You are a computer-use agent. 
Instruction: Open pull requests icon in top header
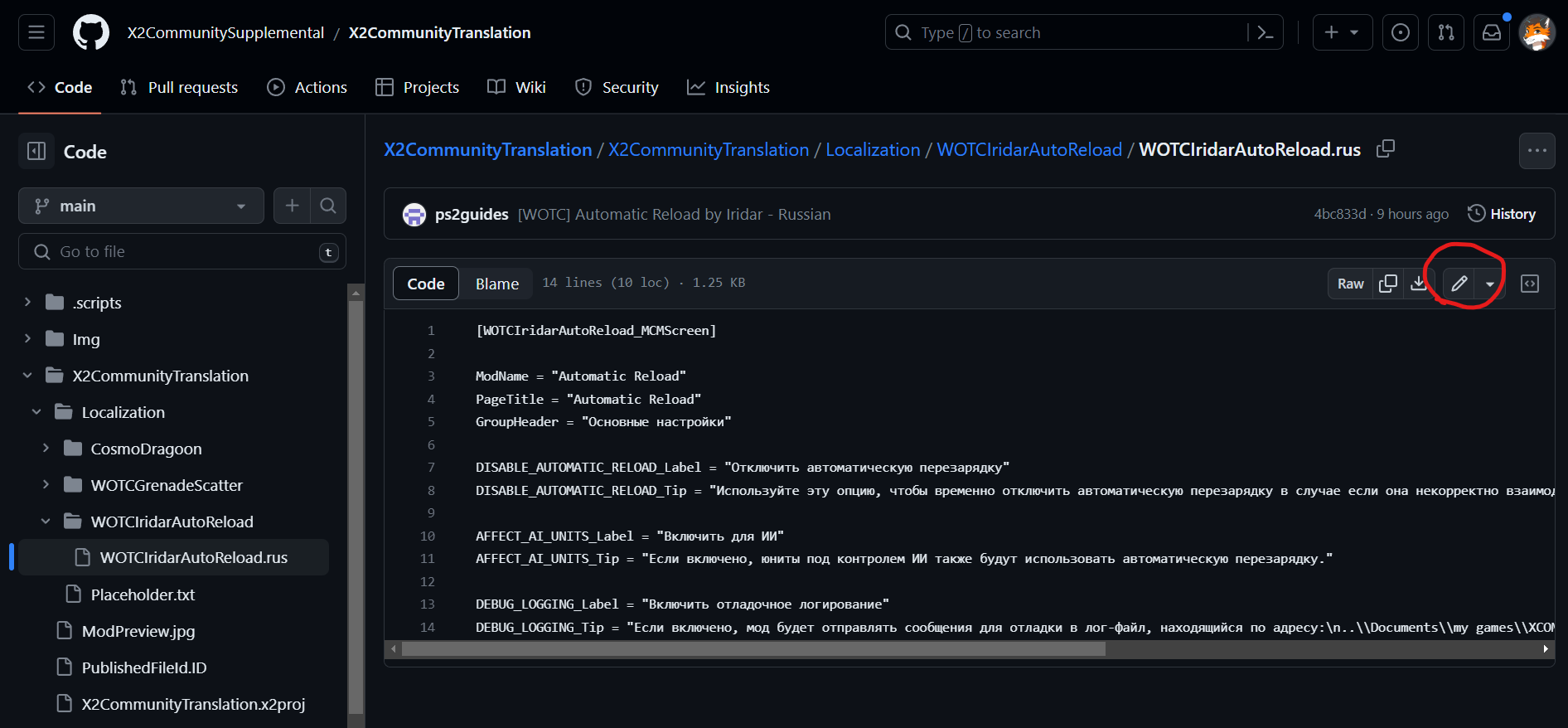tap(1446, 32)
